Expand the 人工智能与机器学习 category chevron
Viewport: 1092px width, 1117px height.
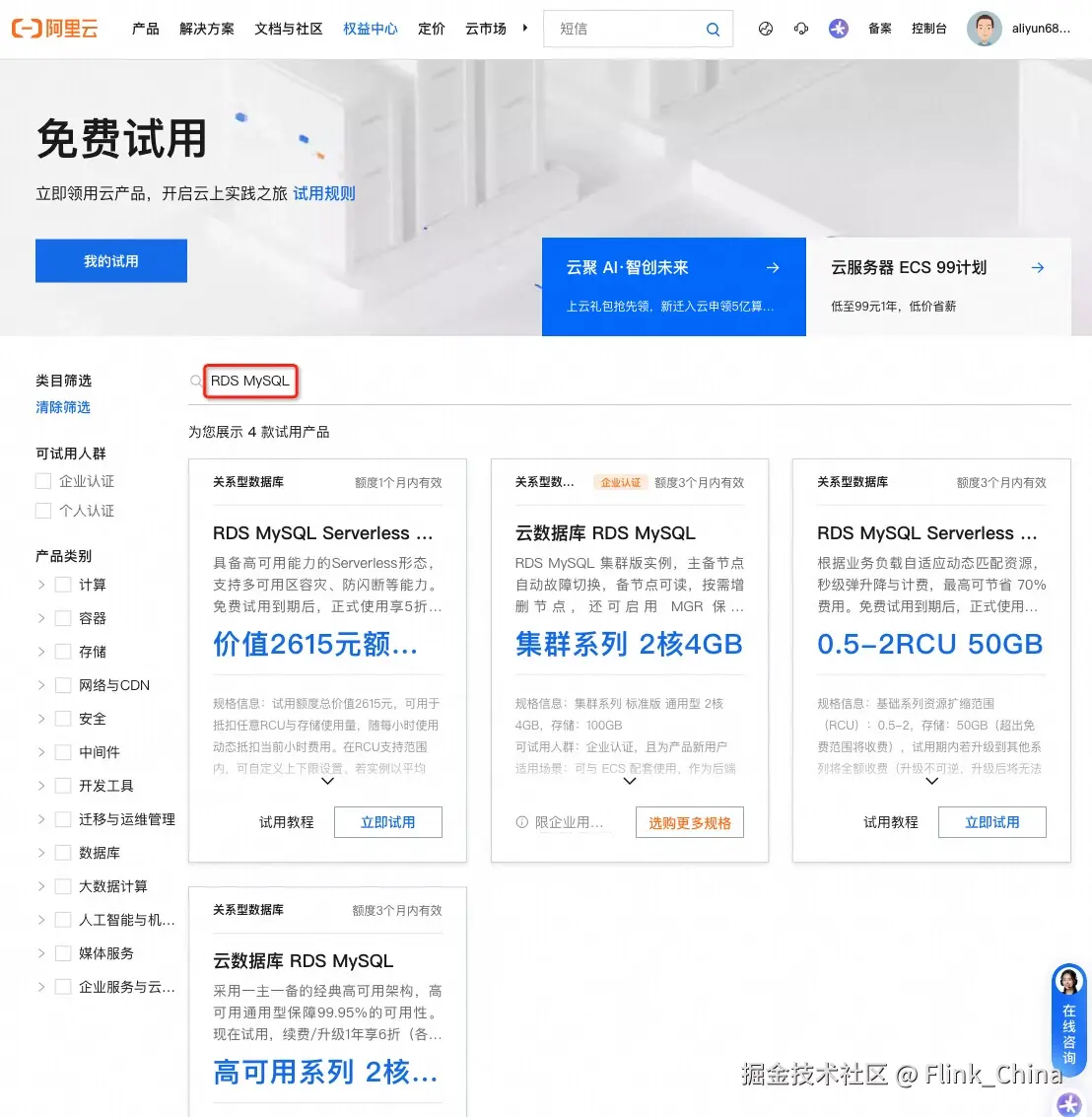(41, 920)
